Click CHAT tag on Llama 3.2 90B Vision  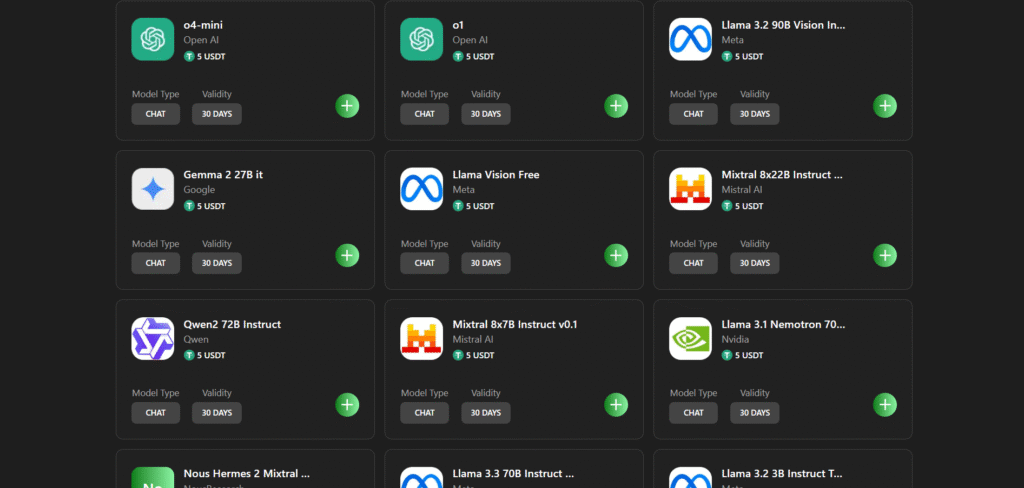[694, 114]
